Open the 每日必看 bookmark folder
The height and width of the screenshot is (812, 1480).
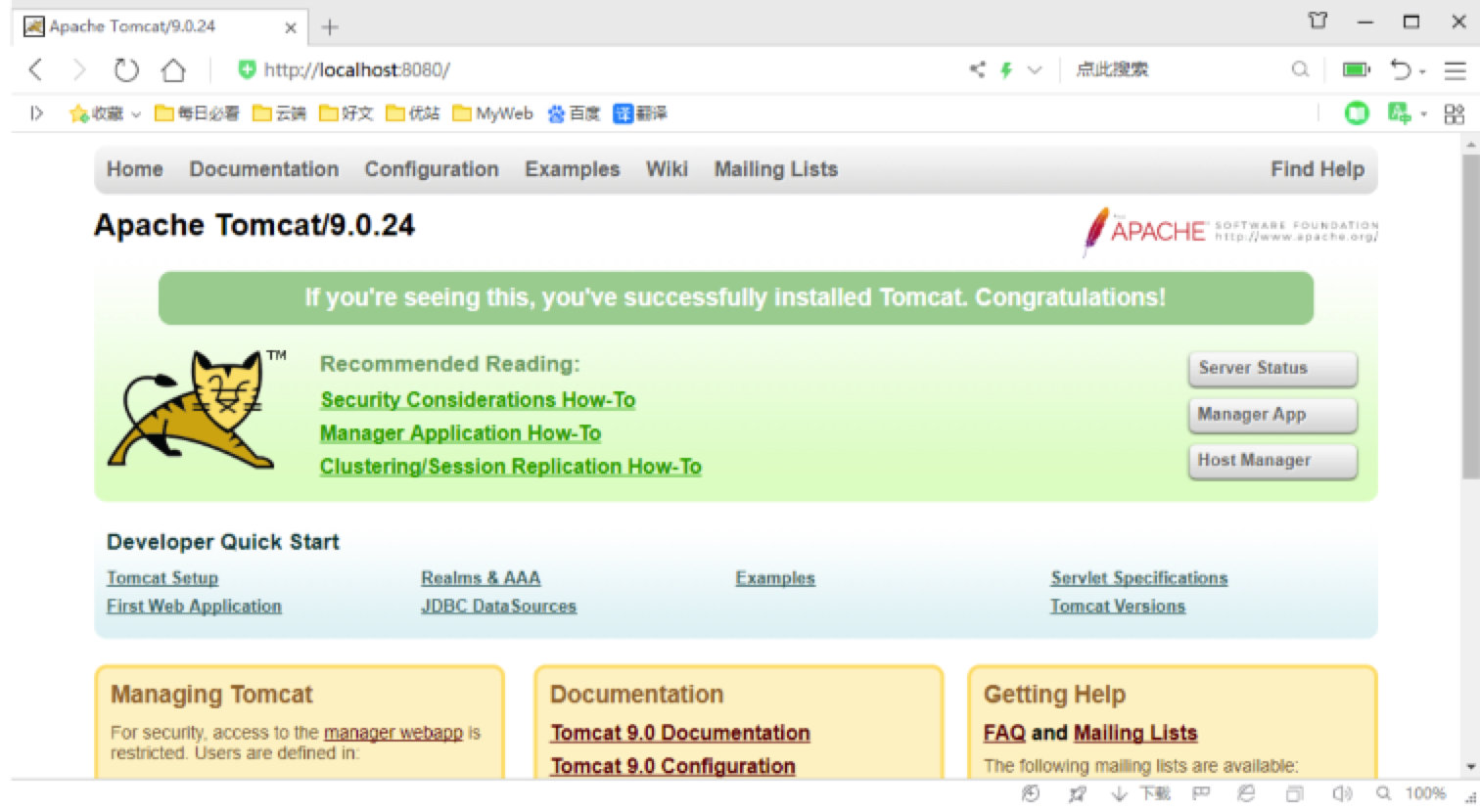click(x=197, y=113)
